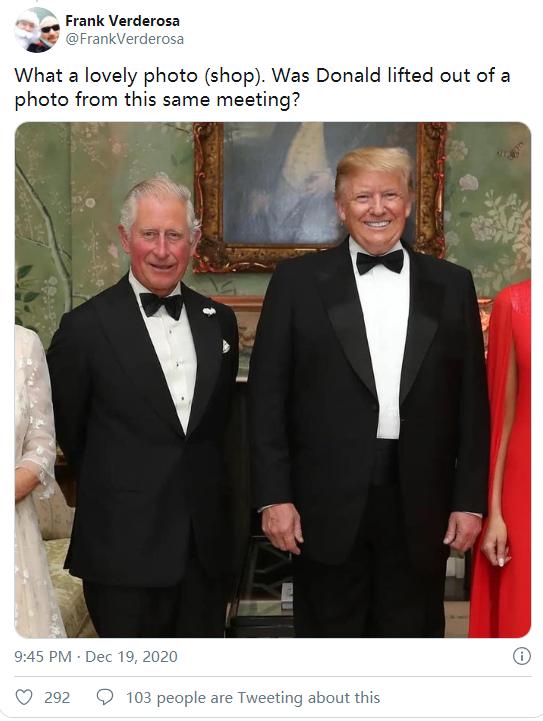Click the white boutonniere on the lapel
This screenshot has width=543, height=721.
tap(209, 311)
